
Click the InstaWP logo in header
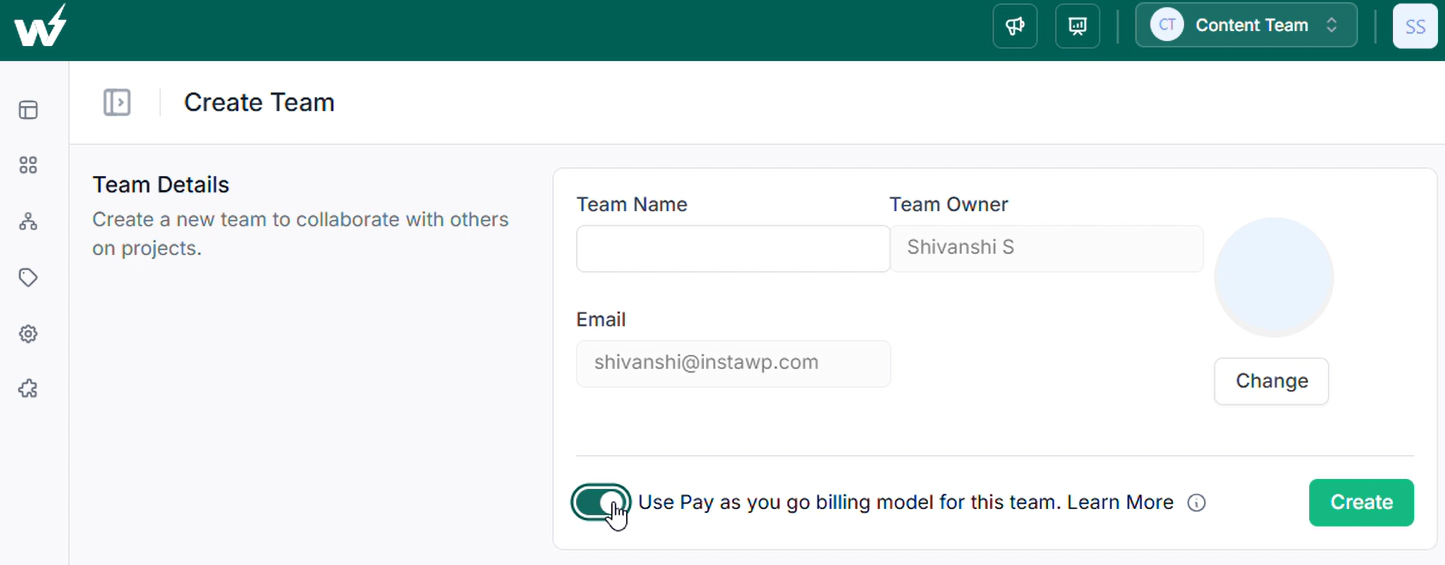pos(40,25)
